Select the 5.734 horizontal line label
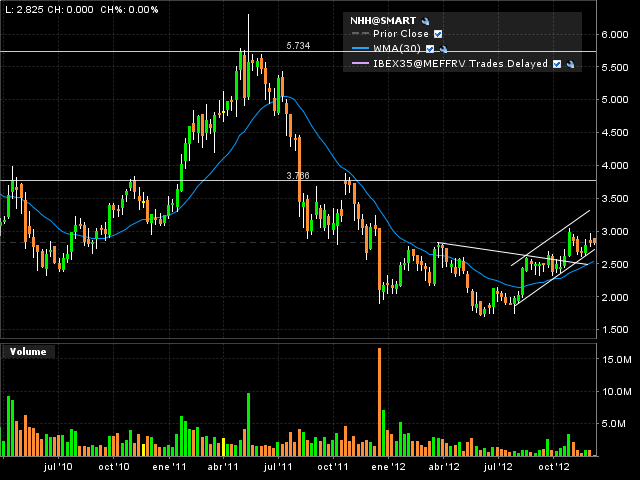The image size is (640, 480). point(298,46)
